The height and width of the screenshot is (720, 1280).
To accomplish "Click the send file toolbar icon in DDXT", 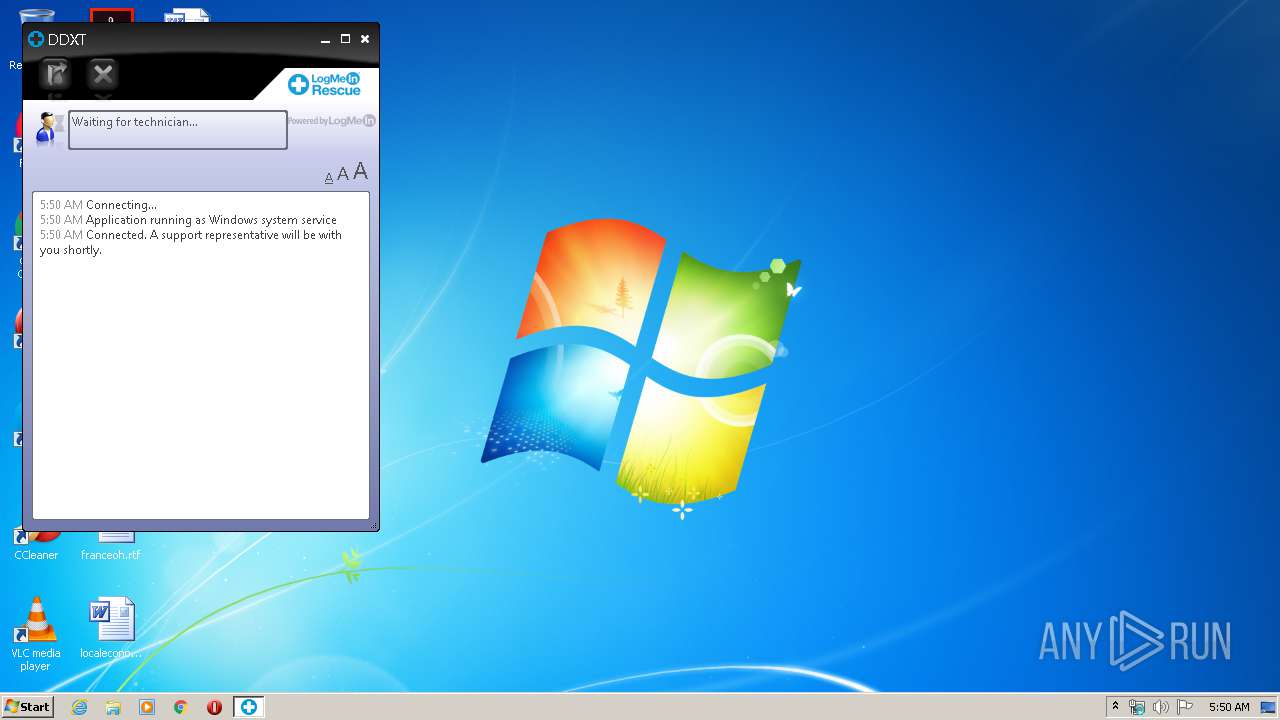I will tap(54, 74).
